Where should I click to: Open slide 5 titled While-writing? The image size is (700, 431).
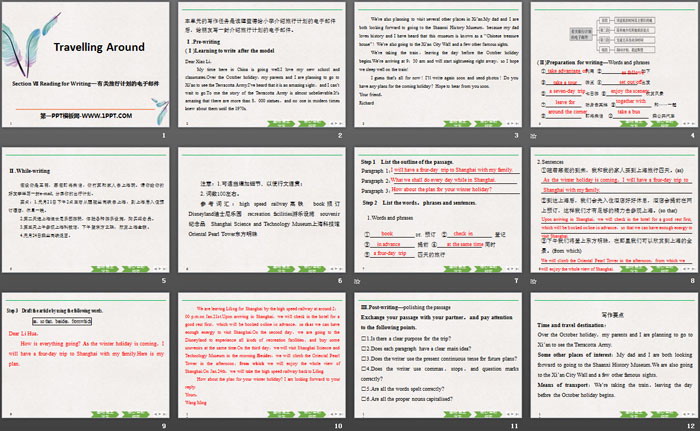pyautogui.click(x=87, y=213)
